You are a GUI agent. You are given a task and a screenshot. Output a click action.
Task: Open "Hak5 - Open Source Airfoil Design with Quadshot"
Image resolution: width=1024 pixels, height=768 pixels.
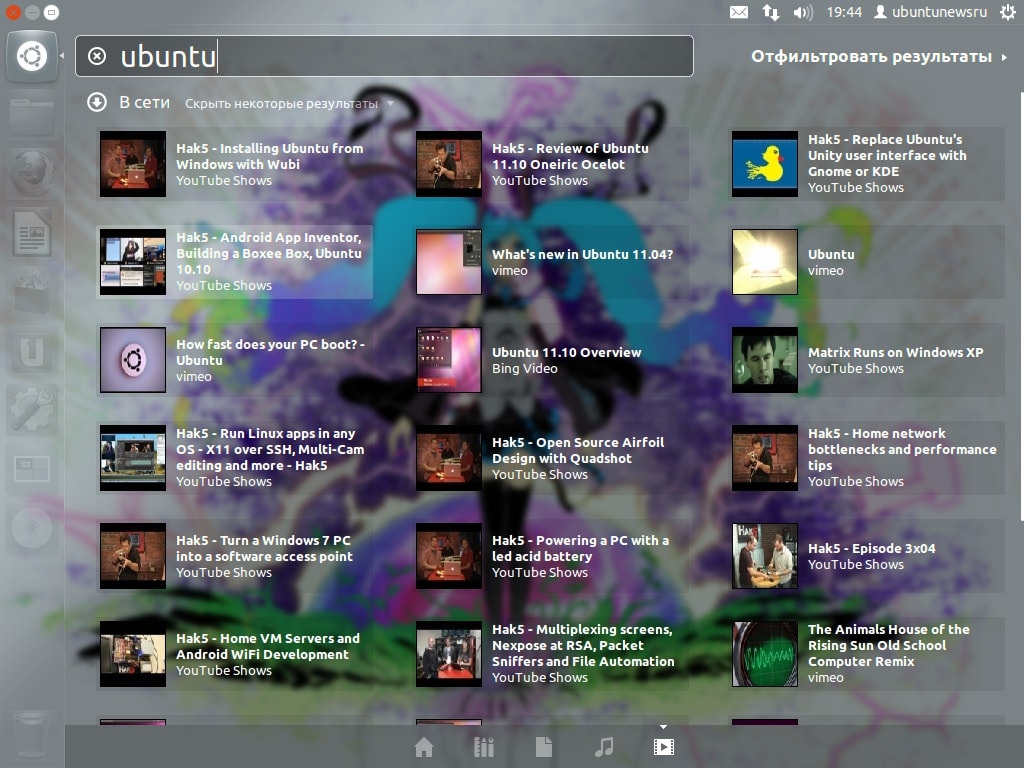click(552, 458)
